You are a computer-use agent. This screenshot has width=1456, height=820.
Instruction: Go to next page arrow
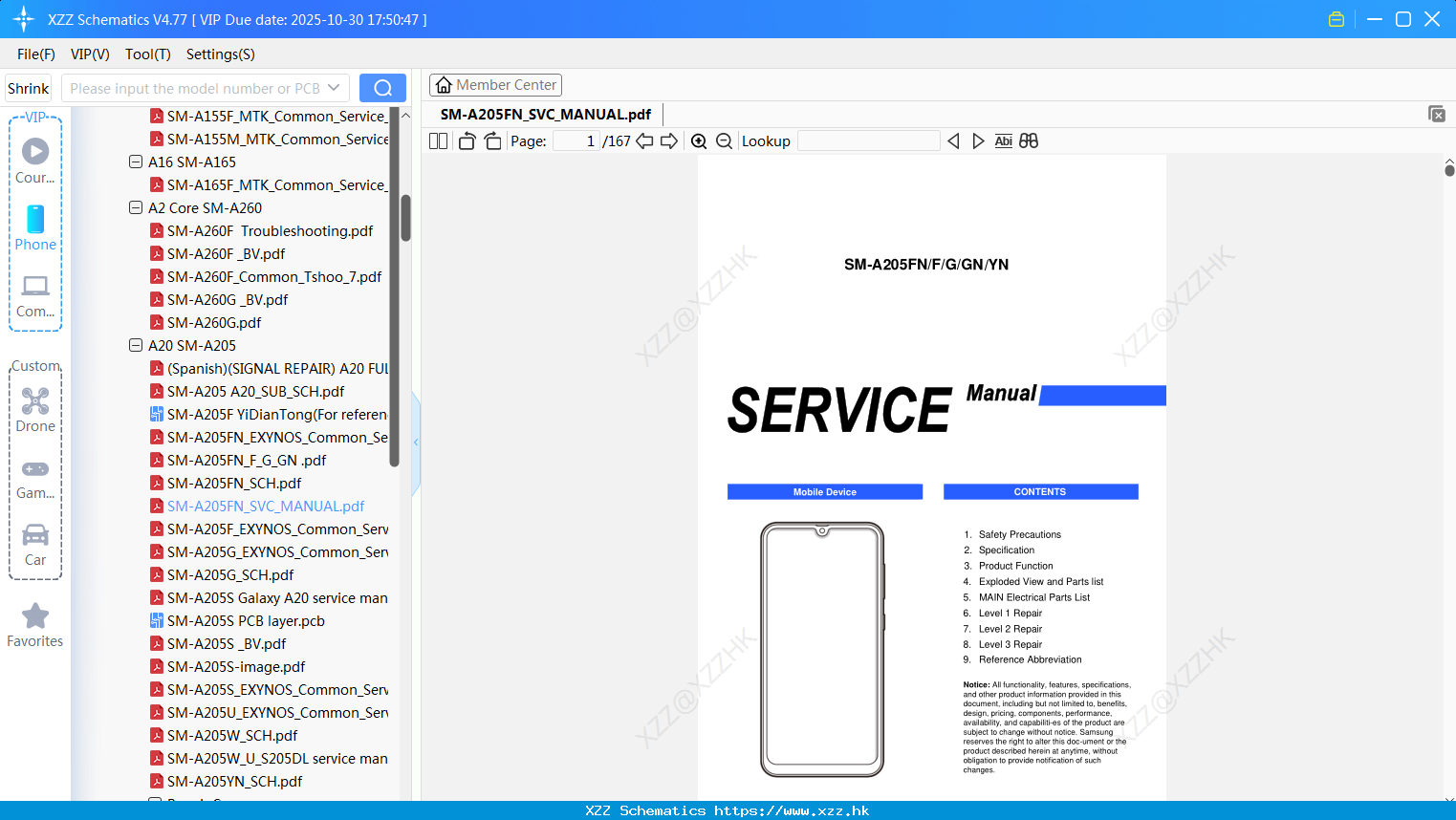[669, 140]
